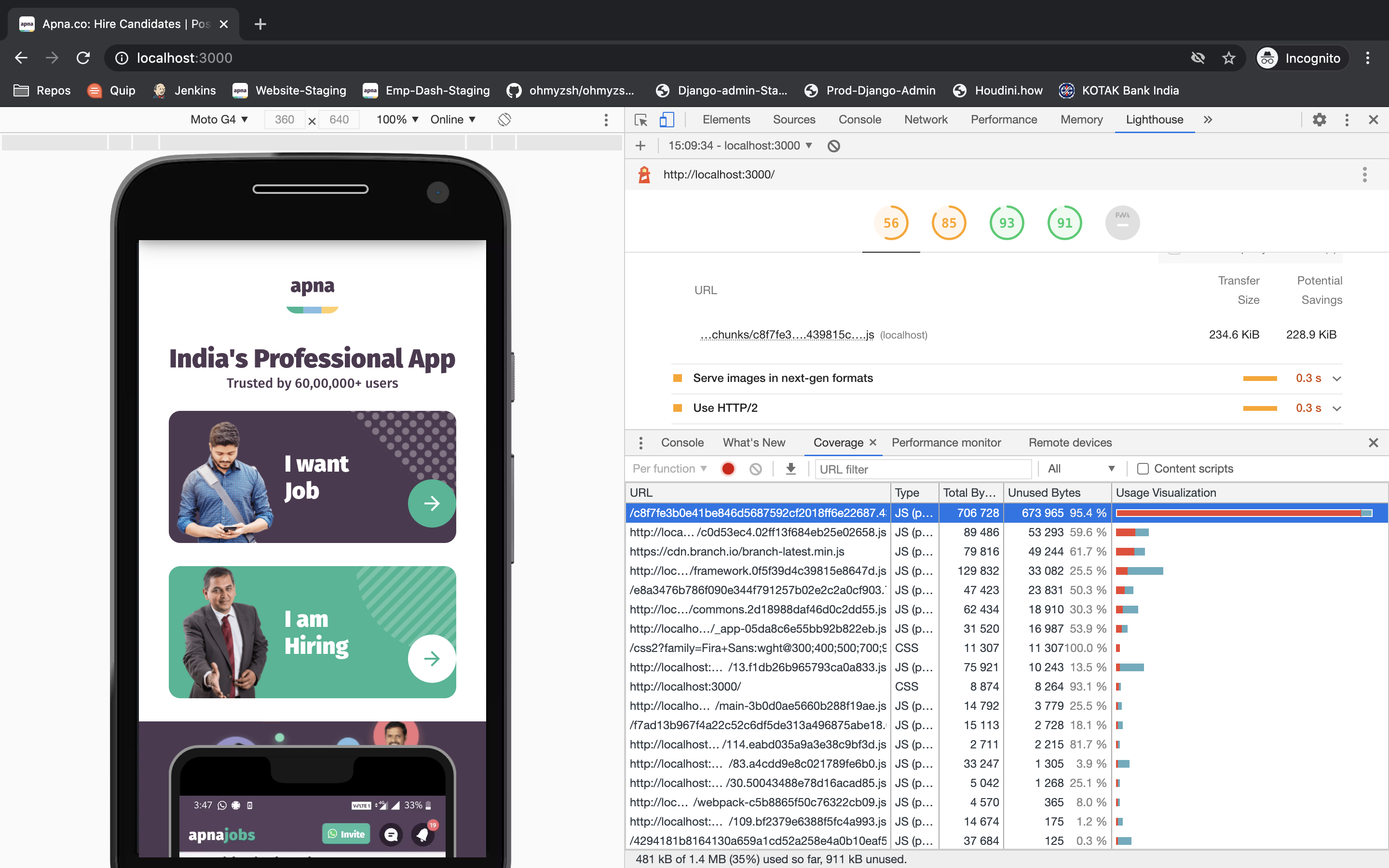Click the rotate device orientation icon
The image size is (1389, 868).
click(504, 120)
